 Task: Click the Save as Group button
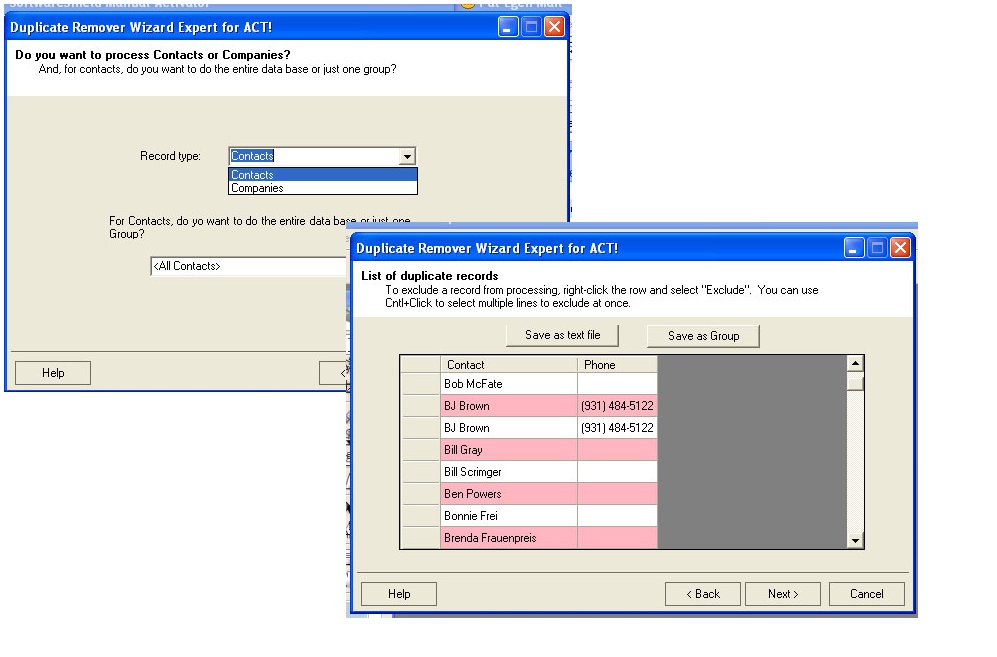click(703, 336)
